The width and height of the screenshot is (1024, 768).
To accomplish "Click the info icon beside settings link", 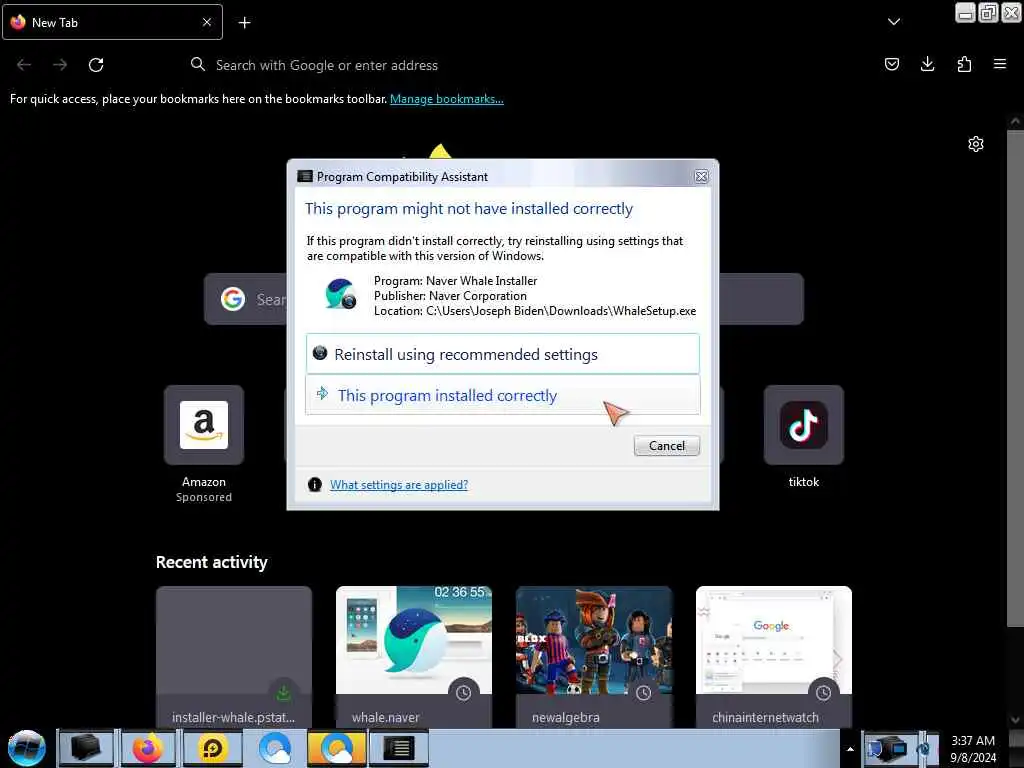I will click(315, 485).
